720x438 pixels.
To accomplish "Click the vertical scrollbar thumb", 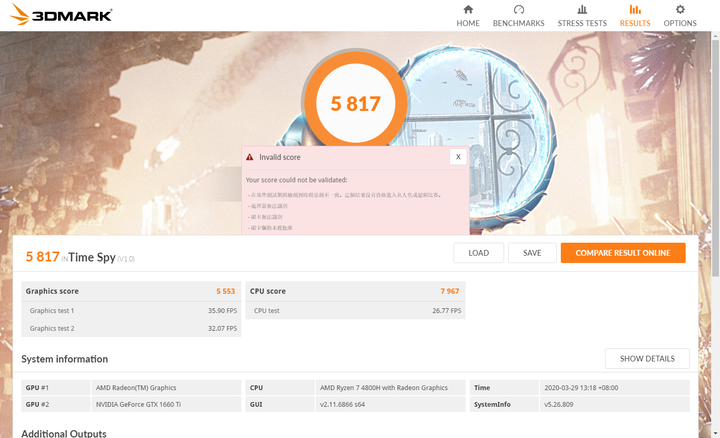I will pyautogui.click(x=715, y=157).
